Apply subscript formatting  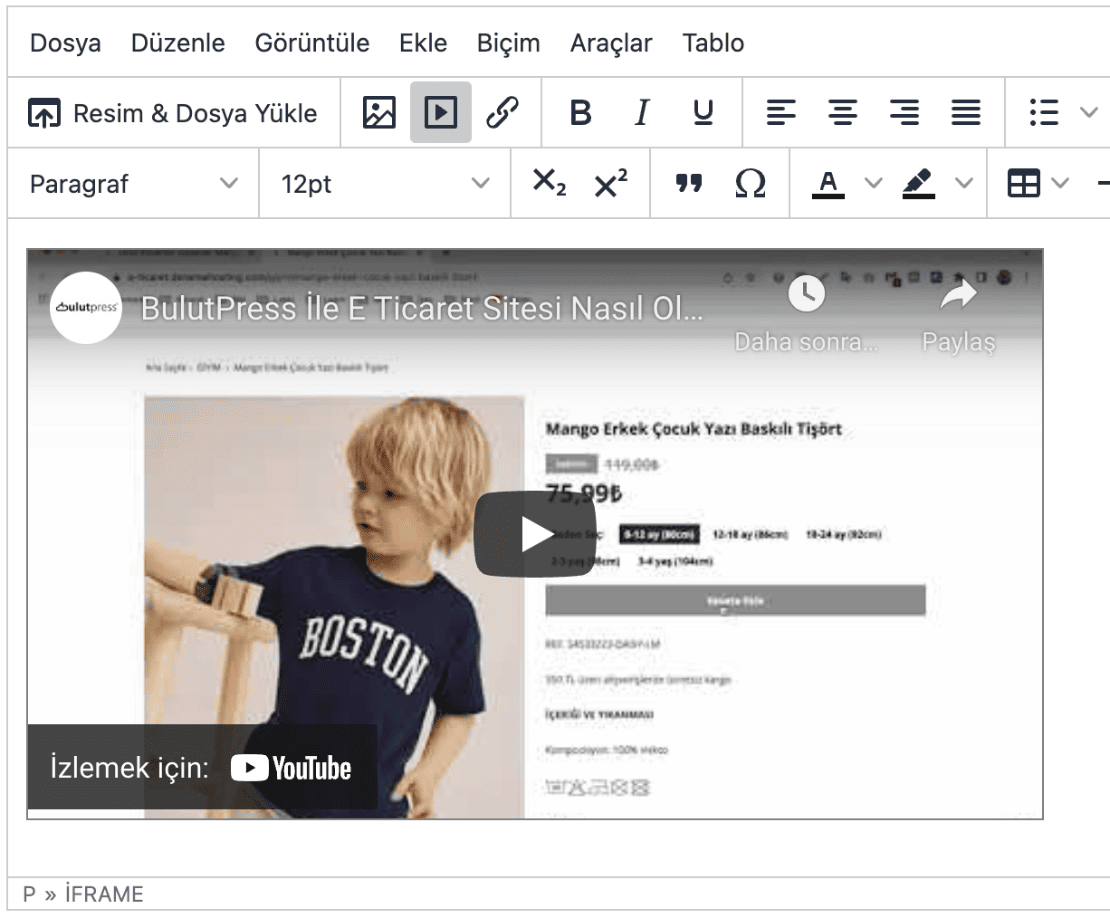[x=548, y=184]
